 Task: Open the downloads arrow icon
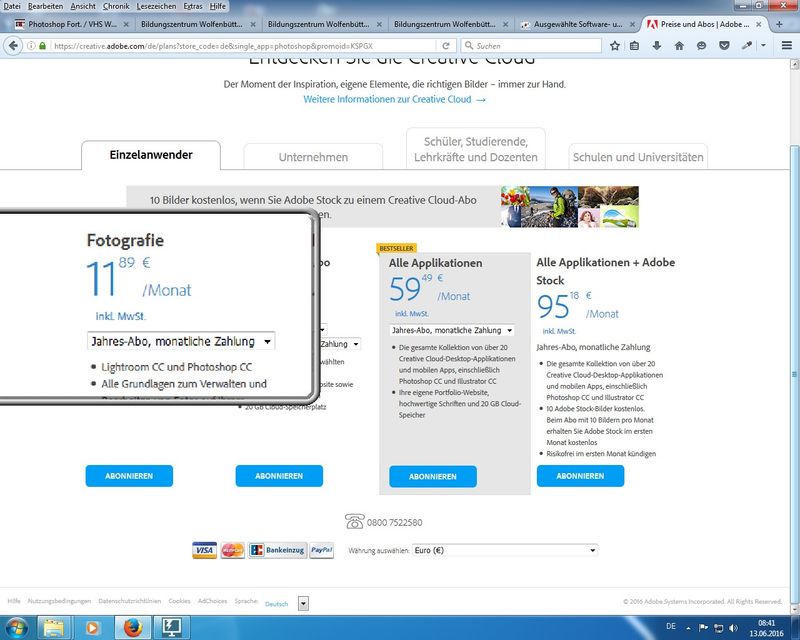[657, 45]
